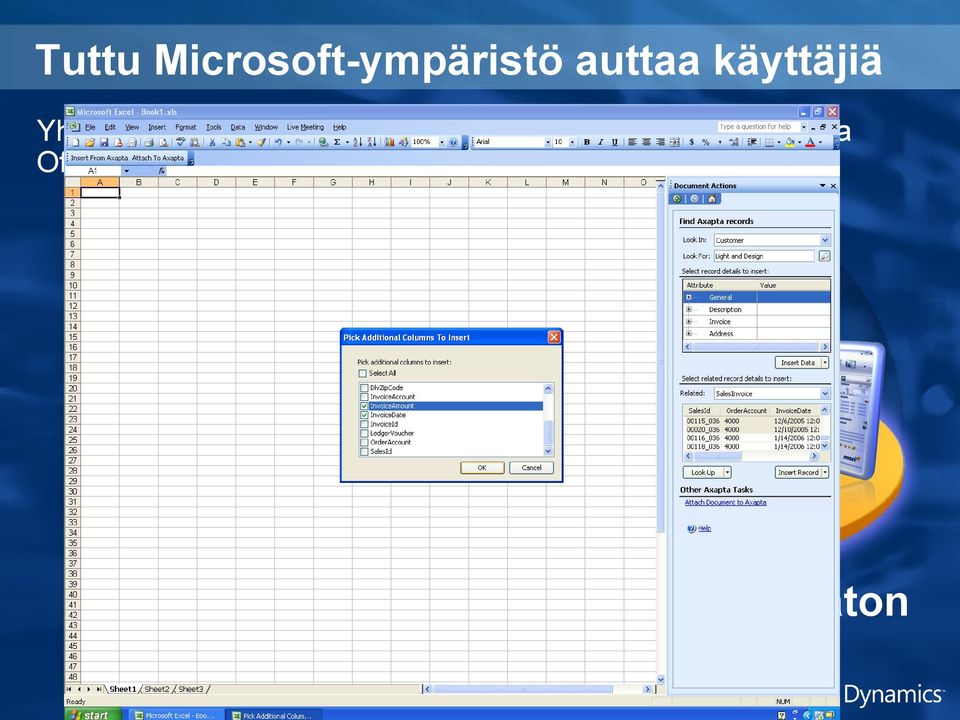Image resolution: width=960 pixels, height=720 pixels.
Task: Open Print Preview from the toolbar
Action: 163,142
